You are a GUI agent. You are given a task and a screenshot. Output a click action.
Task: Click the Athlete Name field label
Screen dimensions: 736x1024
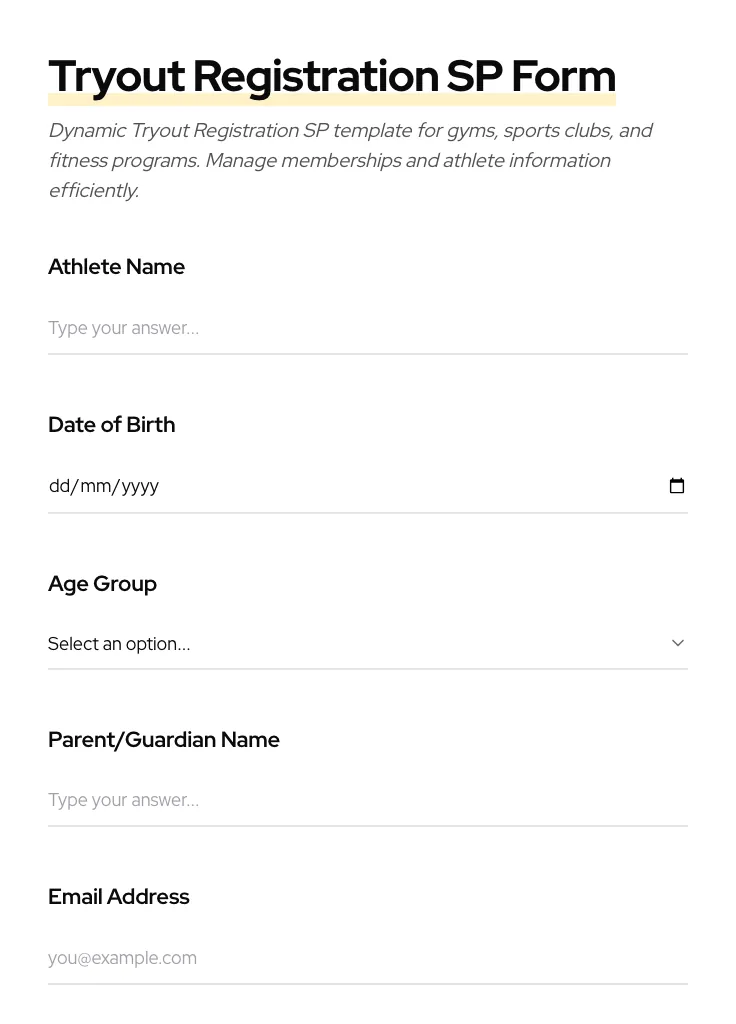(116, 266)
